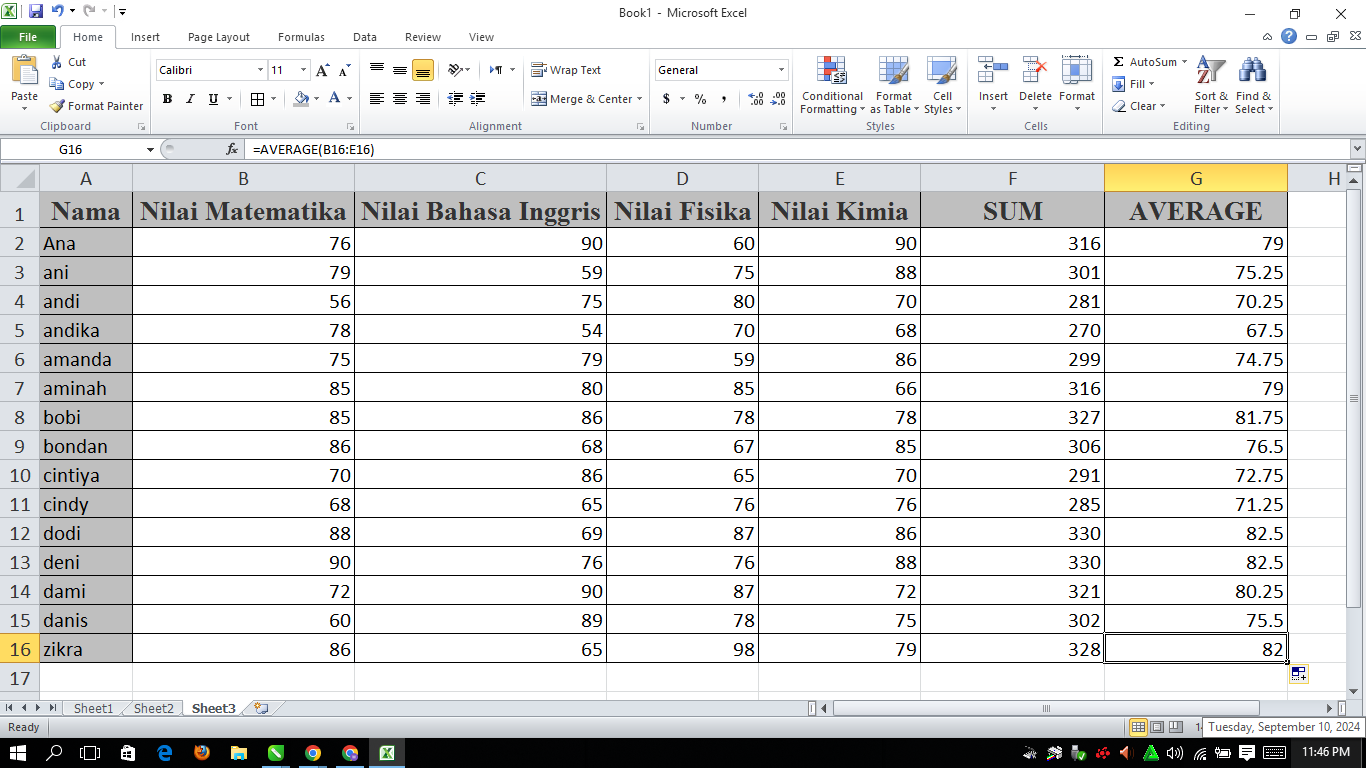Open Format as Table gallery
The image size is (1366, 768).
point(894,86)
